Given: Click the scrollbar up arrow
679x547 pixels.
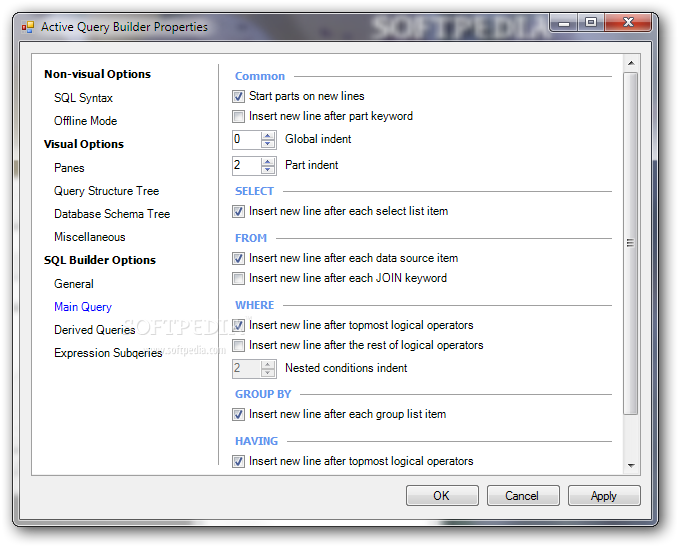Looking at the screenshot, I should point(631,63).
